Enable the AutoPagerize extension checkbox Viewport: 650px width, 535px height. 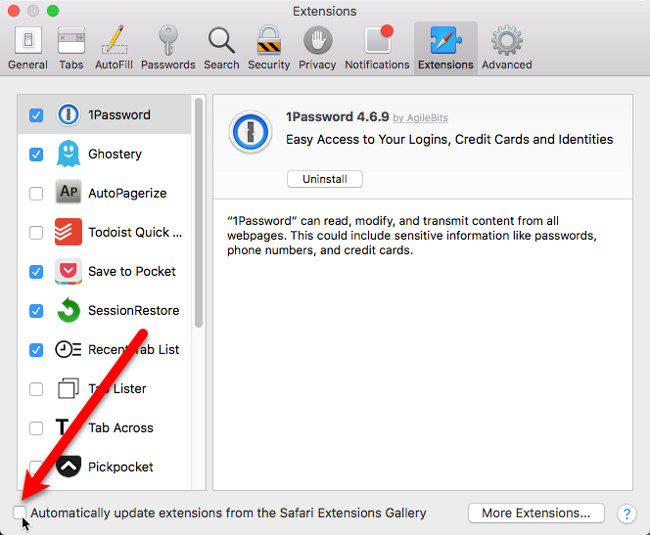tap(36, 193)
